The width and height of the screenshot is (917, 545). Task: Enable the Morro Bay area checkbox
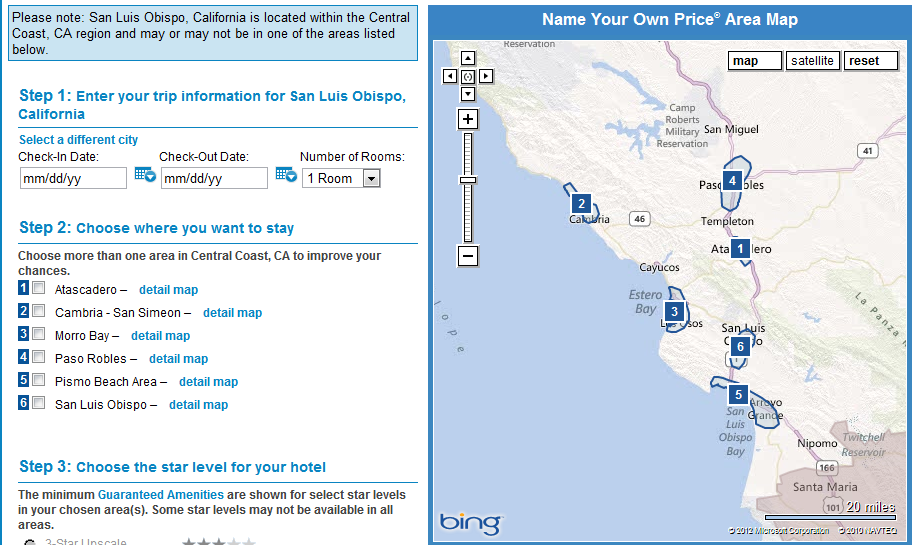39,334
